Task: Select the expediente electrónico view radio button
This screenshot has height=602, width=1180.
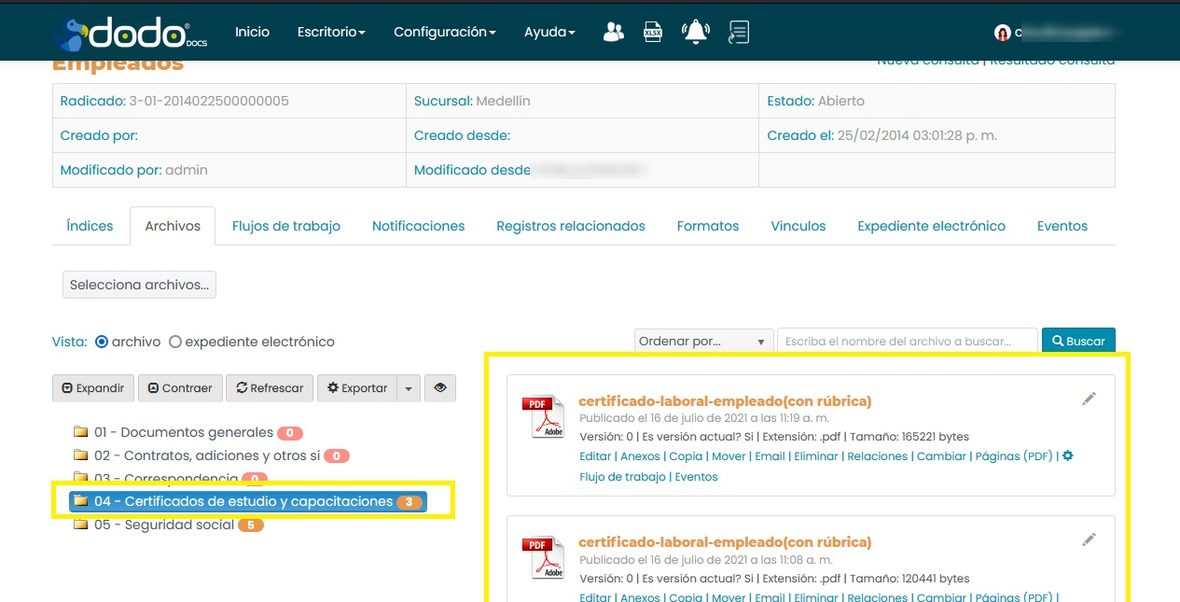Action: point(175,342)
